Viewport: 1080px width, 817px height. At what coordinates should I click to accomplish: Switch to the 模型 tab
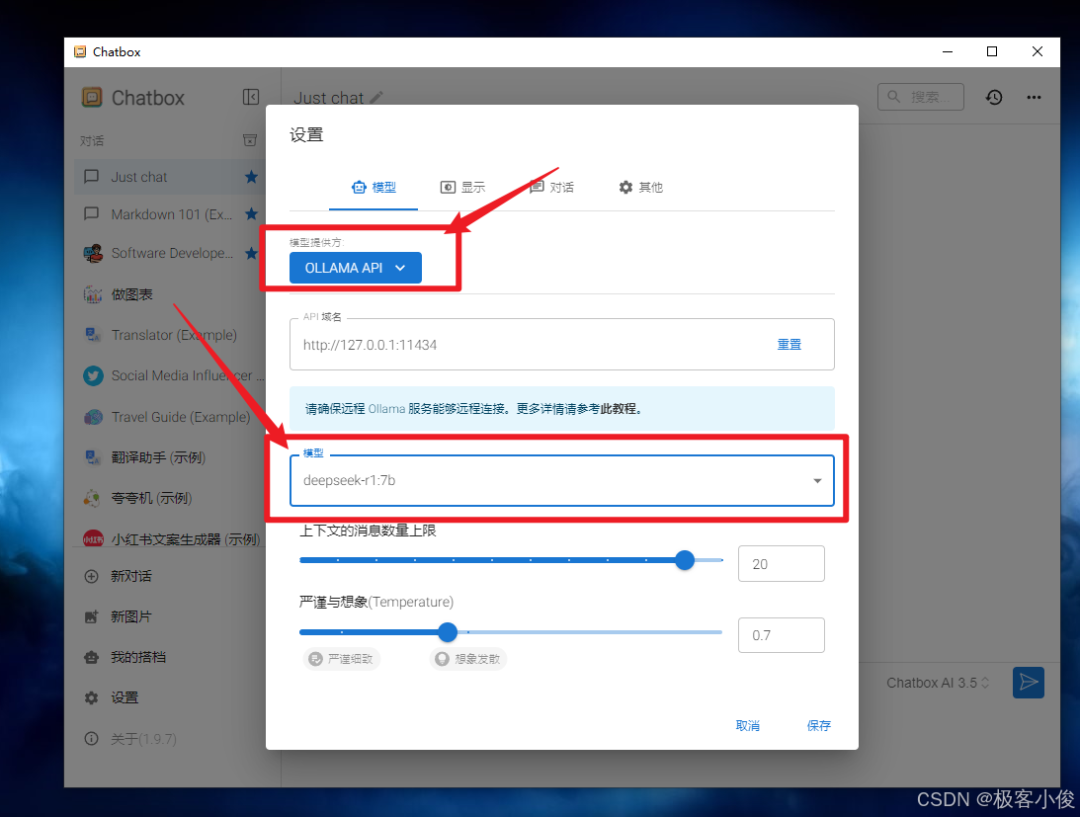(x=373, y=187)
